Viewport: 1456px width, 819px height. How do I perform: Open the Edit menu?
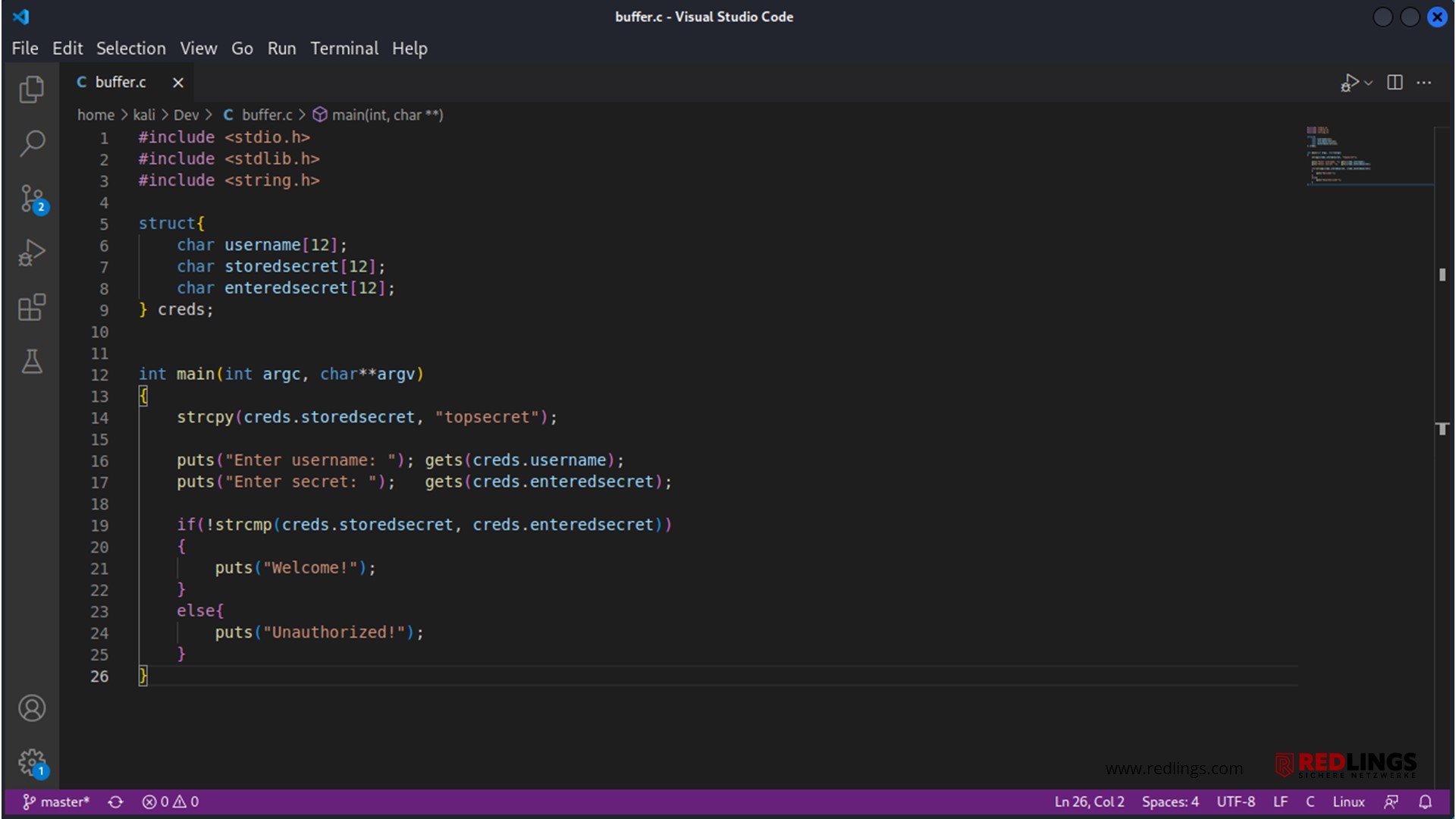pyautogui.click(x=67, y=49)
